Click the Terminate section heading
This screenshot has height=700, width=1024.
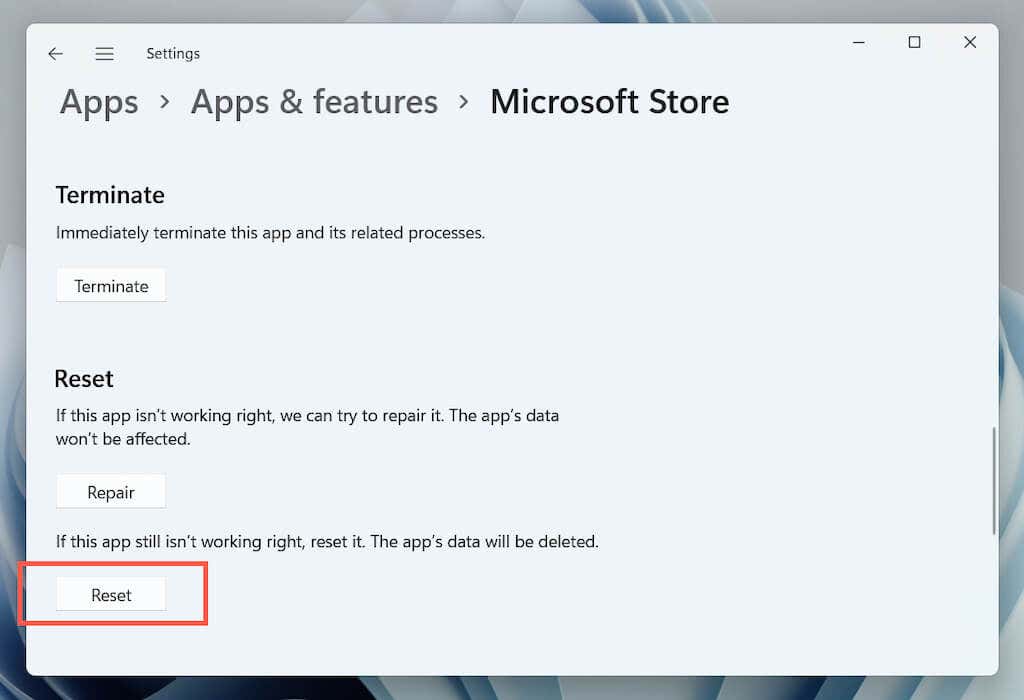(x=110, y=195)
